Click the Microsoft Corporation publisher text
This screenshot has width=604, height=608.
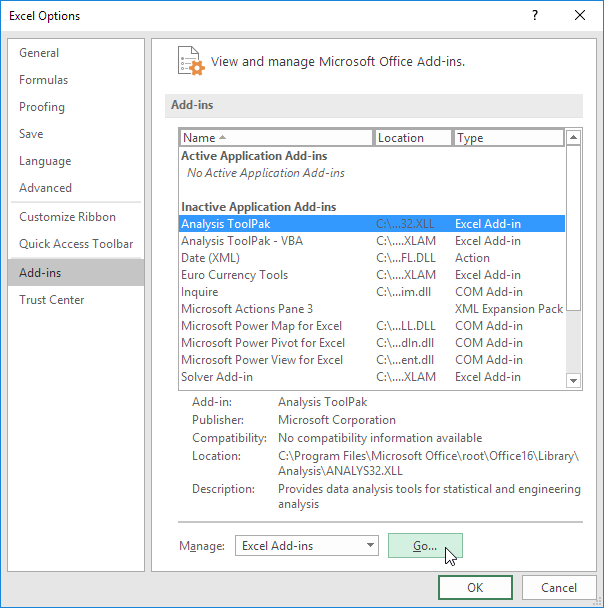[337, 420]
